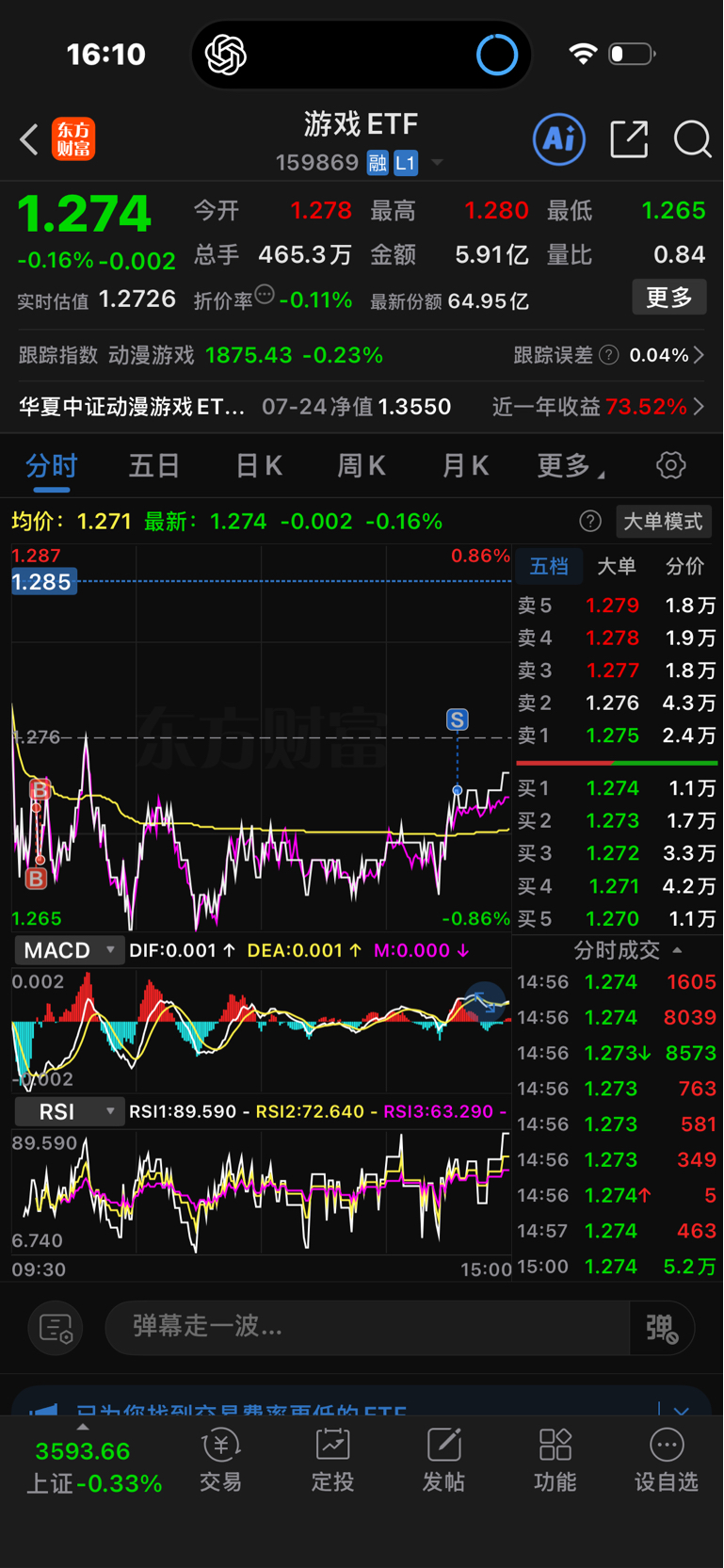The image size is (724, 1568).
Task: Tap the upper red B buy marker
Action: (x=40, y=789)
